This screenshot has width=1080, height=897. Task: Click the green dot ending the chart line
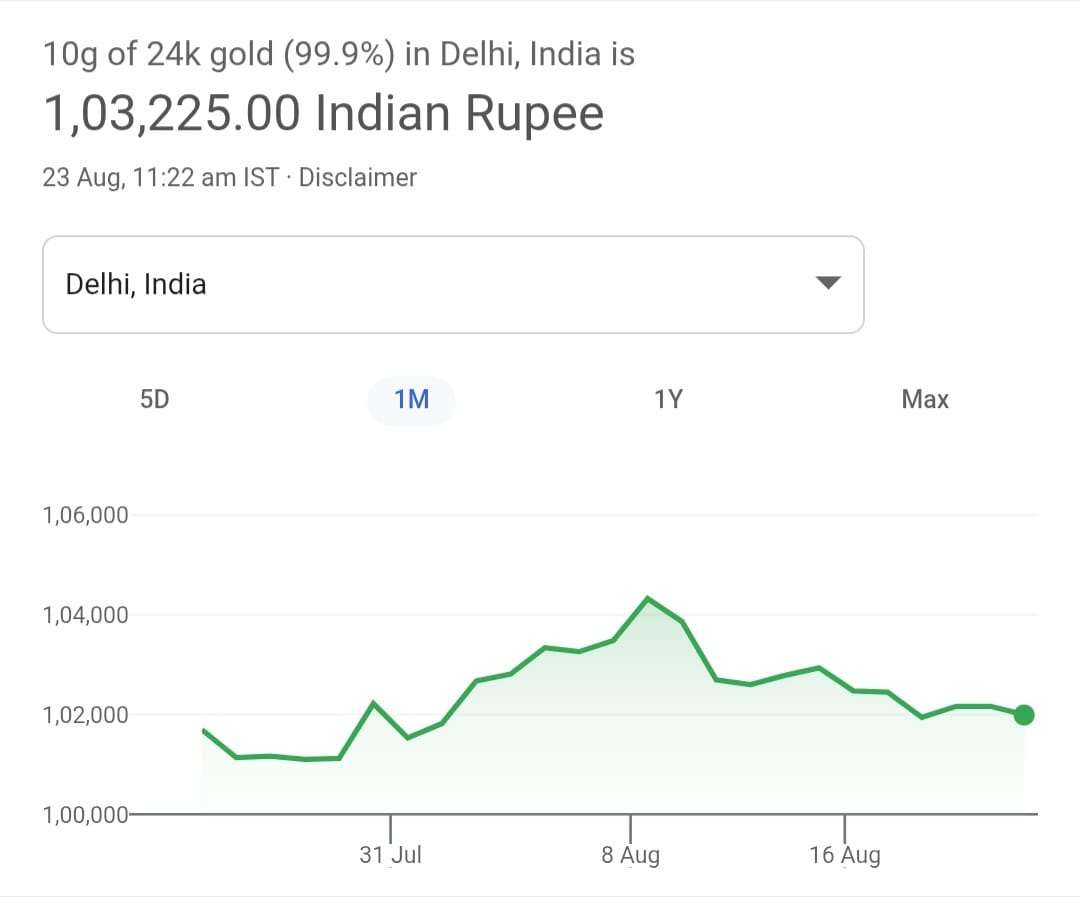(1024, 715)
